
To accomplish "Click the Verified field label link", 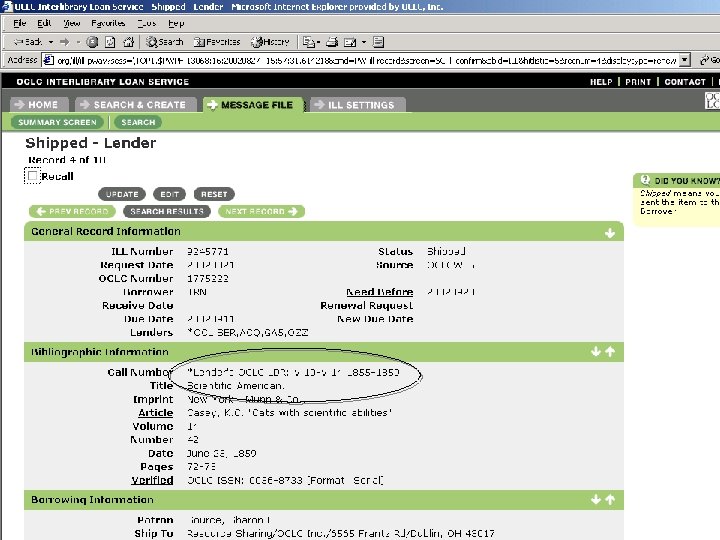I will (152, 480).
